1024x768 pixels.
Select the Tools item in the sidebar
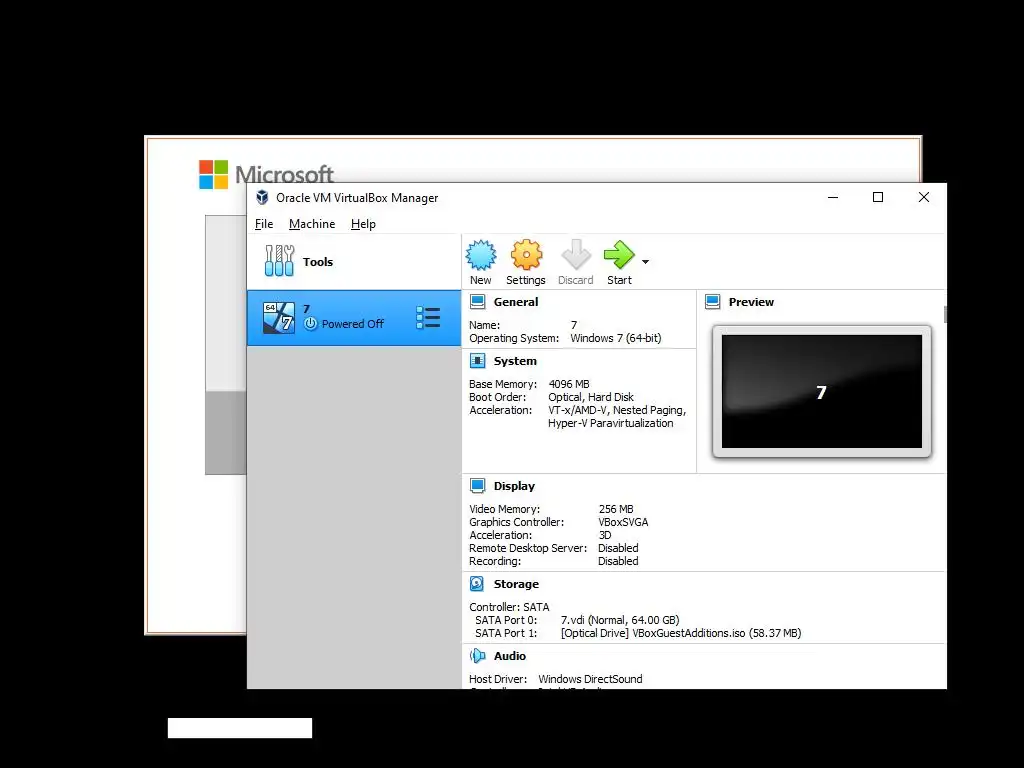pyautogui.click(x=353, y=261)
